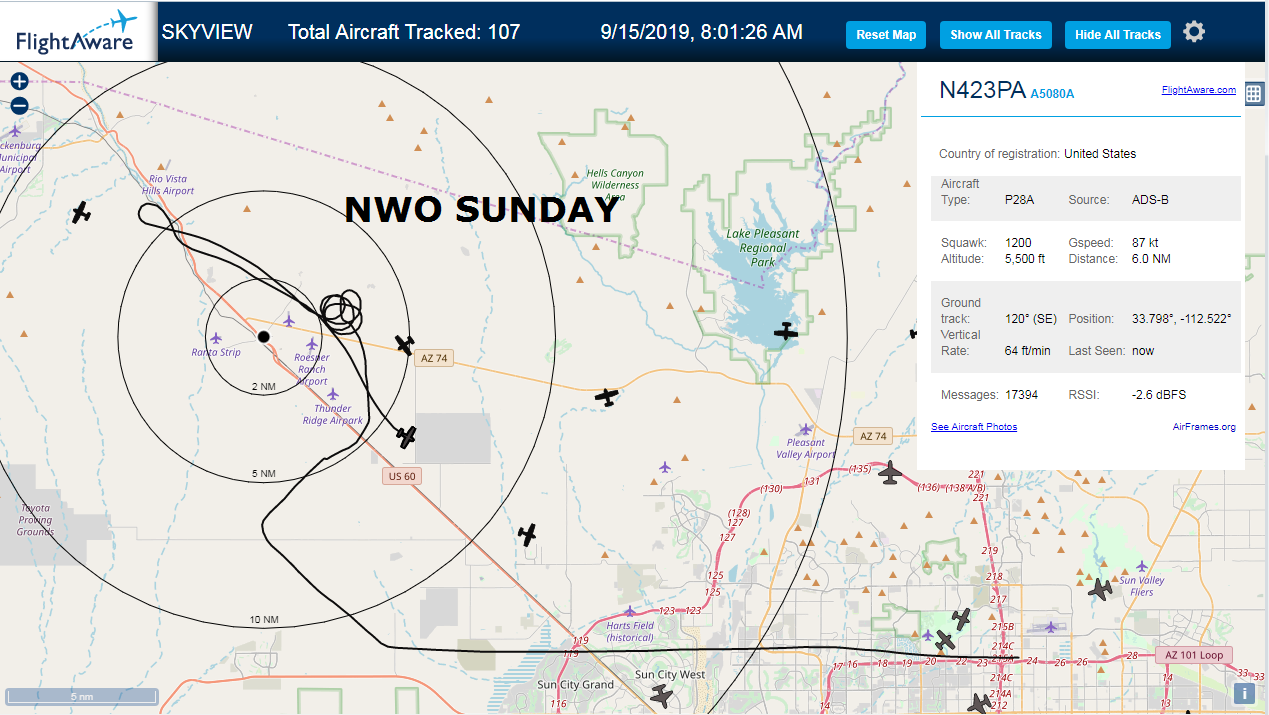The image size is (1269, 715).
Task: Click the altitude value 5,500 ft
Action: point(1025,259)
